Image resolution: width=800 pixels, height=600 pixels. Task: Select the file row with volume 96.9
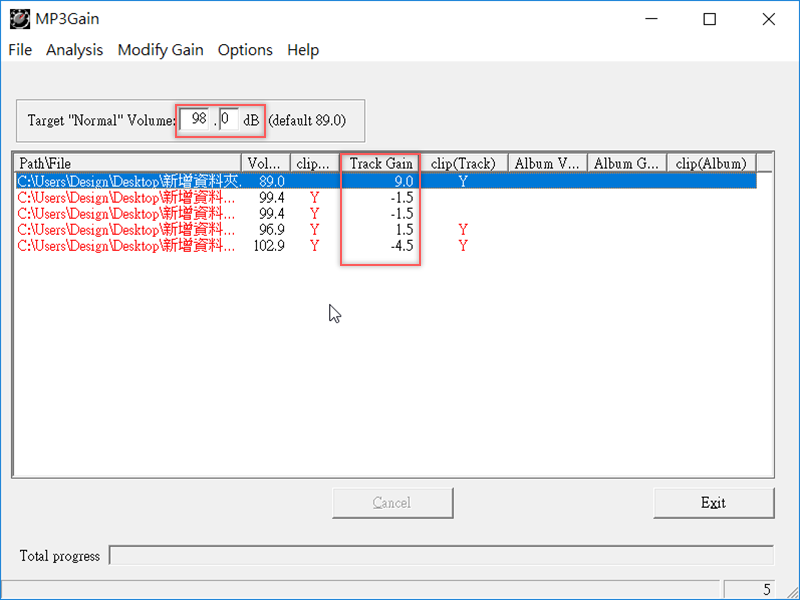[386, 230]
